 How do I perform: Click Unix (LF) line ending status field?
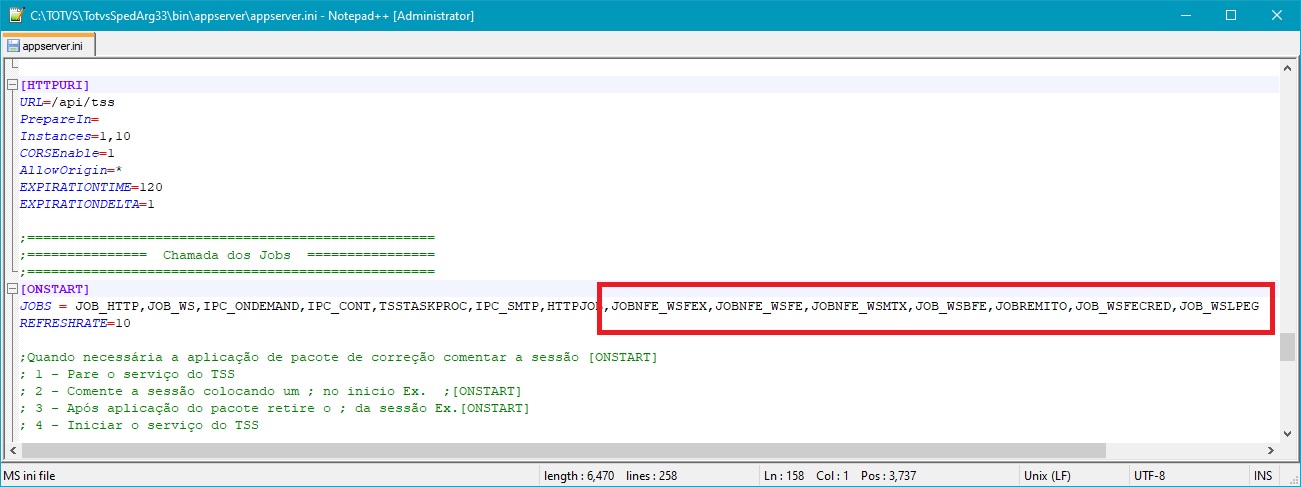[x=1049, y=476]
